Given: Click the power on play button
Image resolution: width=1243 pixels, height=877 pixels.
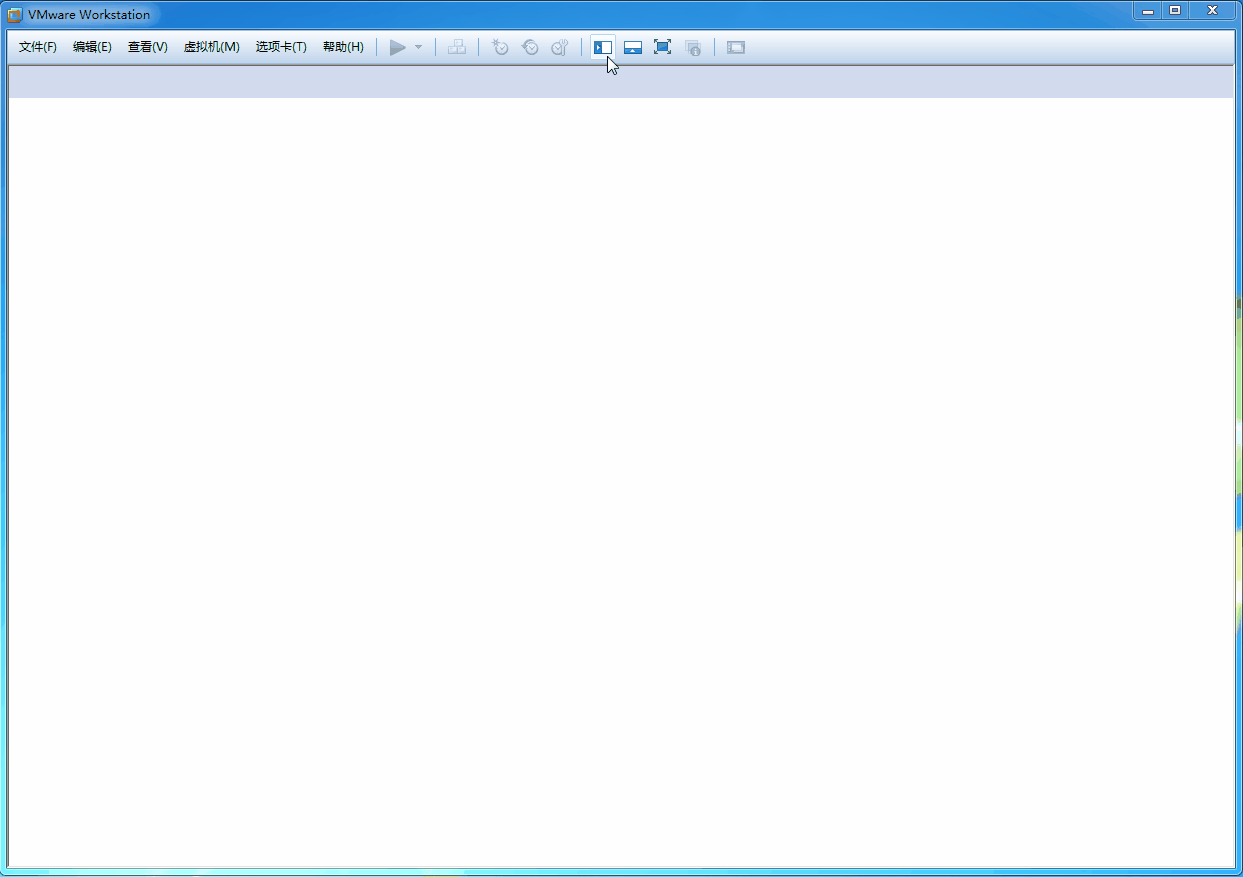Looking at the screenshot, I should pyautogui.click(x=398, y=47).
